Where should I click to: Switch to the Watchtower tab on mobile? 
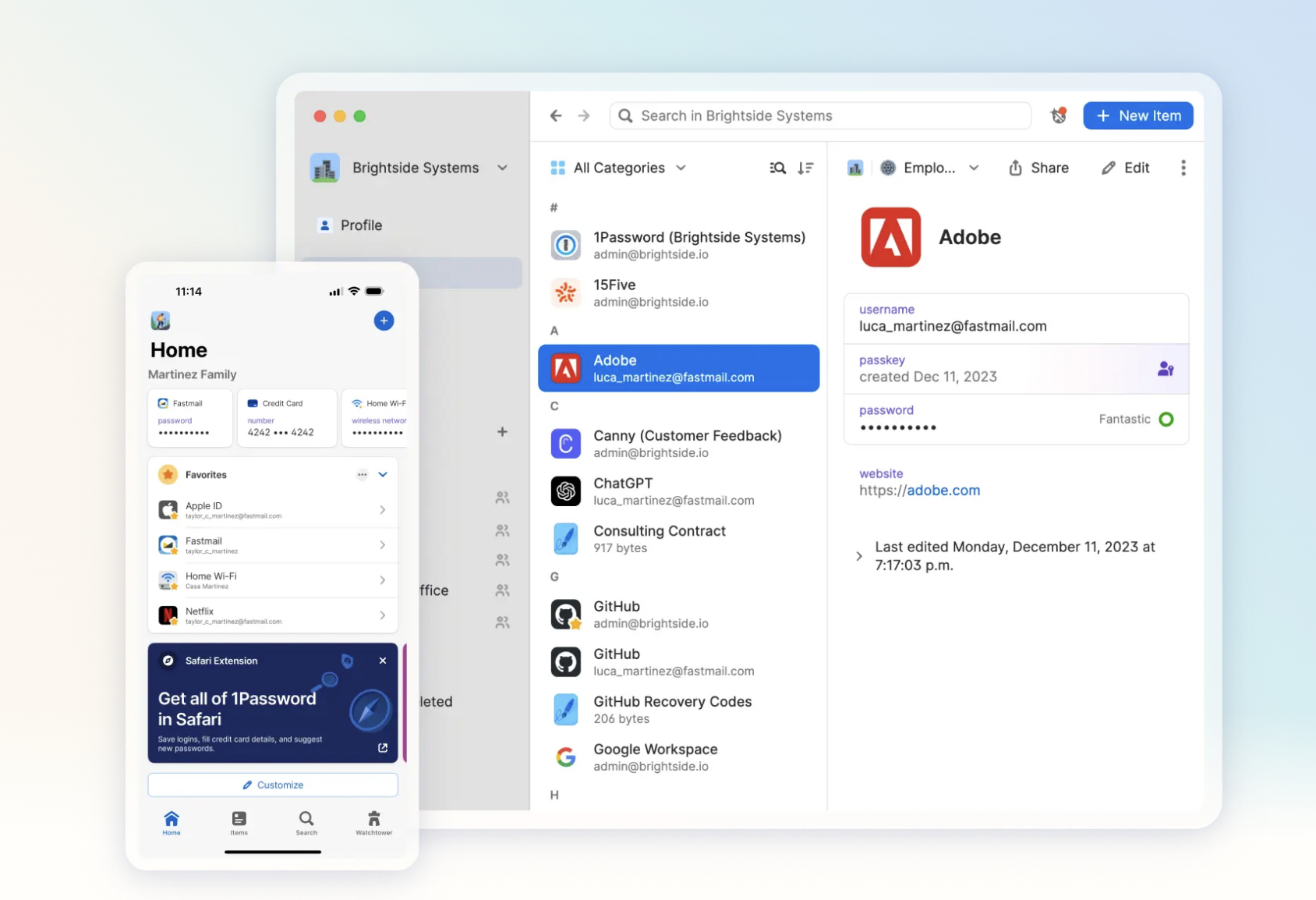click(374, 822)
